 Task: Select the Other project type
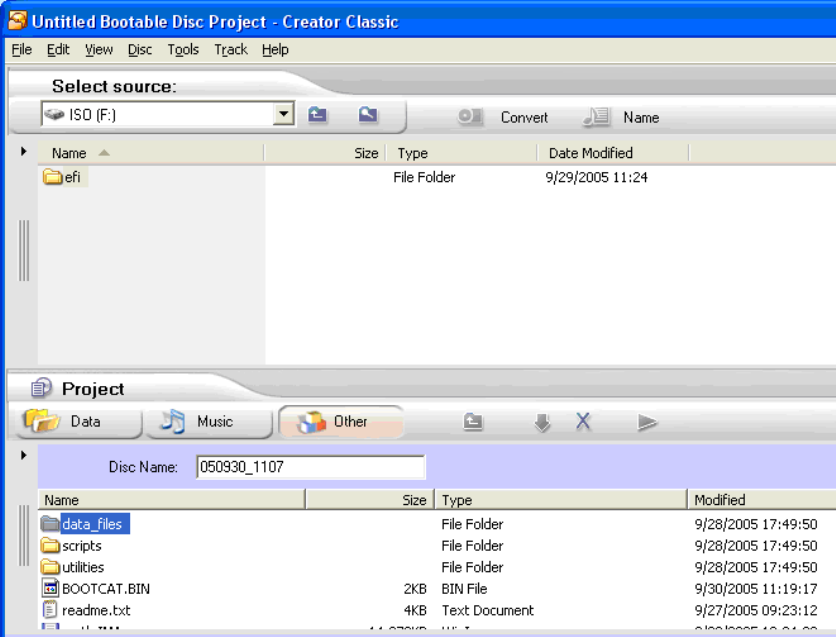(340, 422)
